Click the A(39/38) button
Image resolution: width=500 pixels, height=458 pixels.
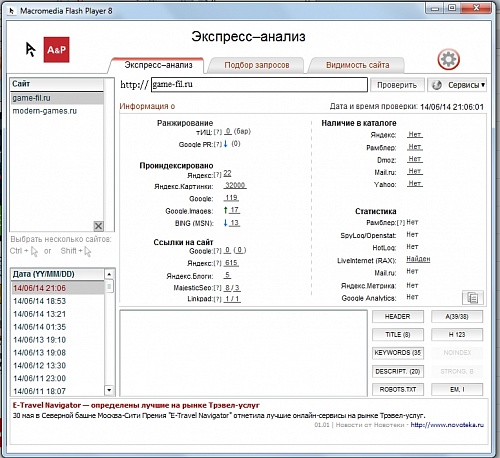pyautogui.click(x=457, y=317)
